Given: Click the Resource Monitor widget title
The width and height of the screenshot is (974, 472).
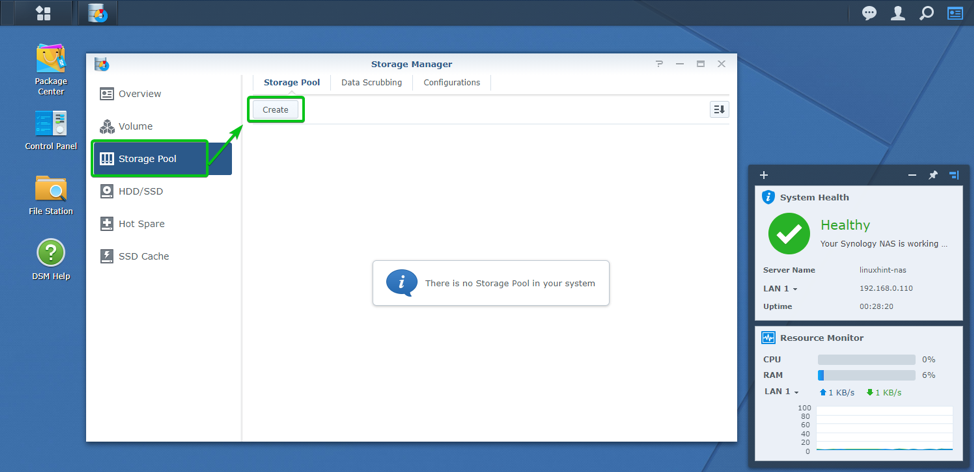Looking at the screenshot, I should click(x=821, y=338).
